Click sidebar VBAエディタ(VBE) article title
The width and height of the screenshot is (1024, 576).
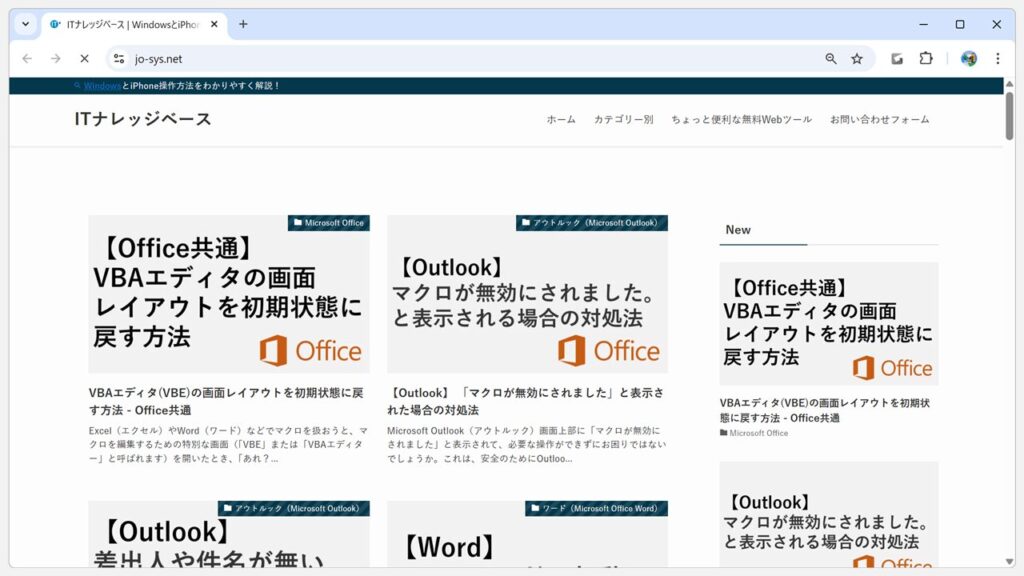(x=825, y=410)
